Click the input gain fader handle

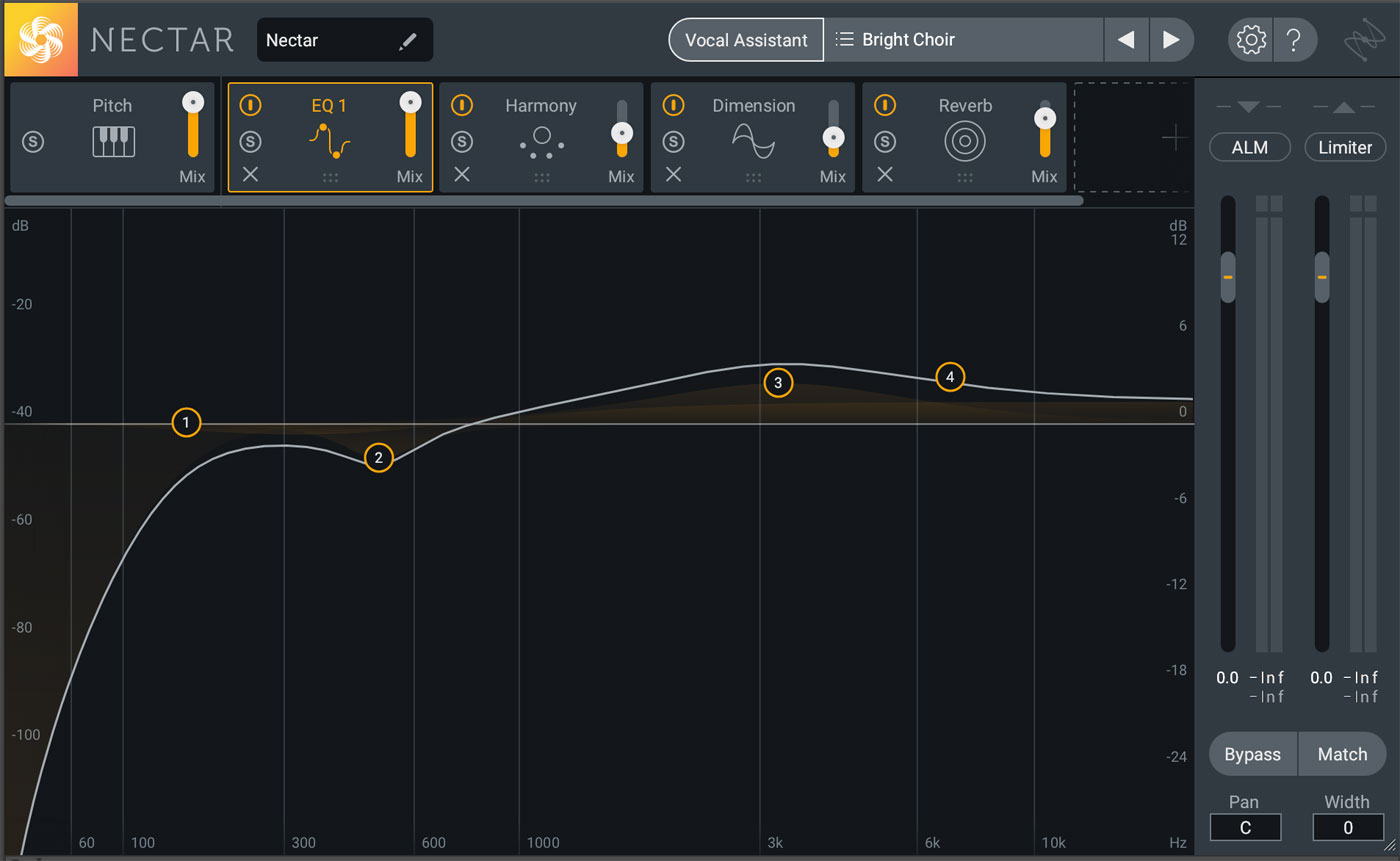[x=1228, y=277]
